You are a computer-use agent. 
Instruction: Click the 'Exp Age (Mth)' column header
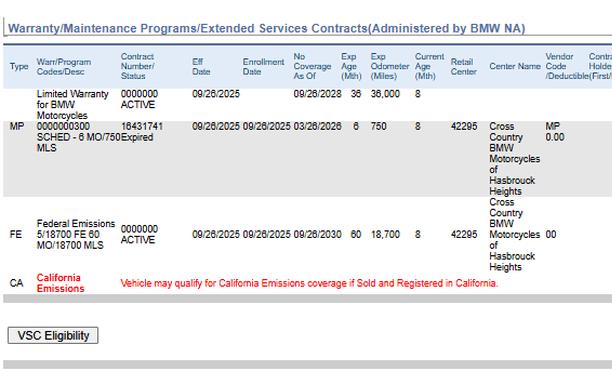(x=351, y=66)
